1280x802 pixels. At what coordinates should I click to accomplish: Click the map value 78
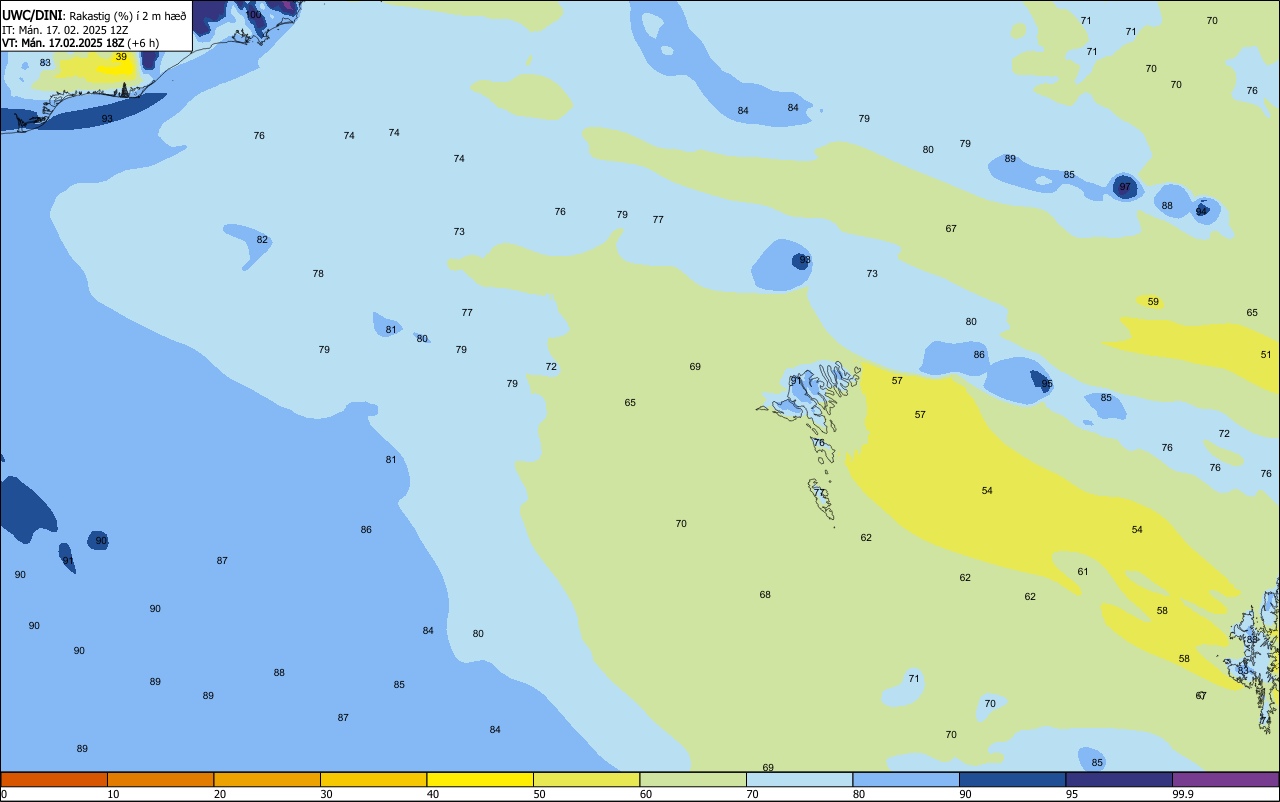[318, 274]
